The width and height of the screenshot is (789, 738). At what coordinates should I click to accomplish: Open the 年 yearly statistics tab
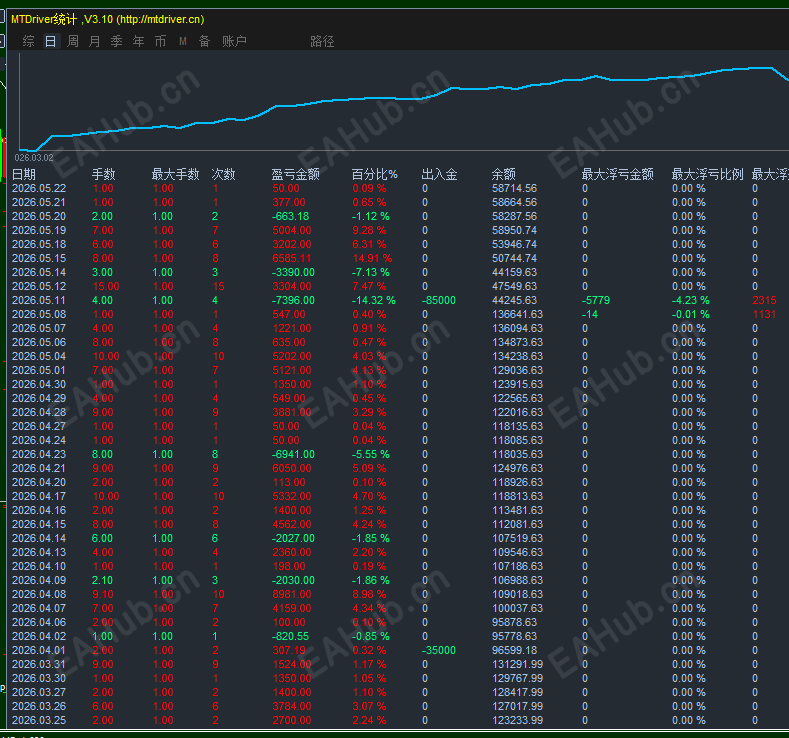tap(138, 41)
